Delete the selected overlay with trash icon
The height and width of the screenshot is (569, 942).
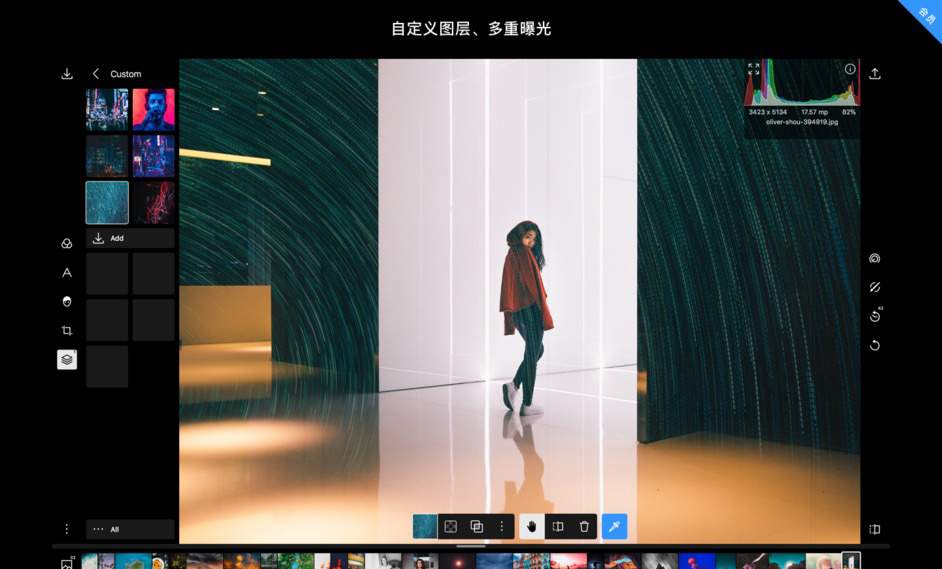click(x=584, y=526)
